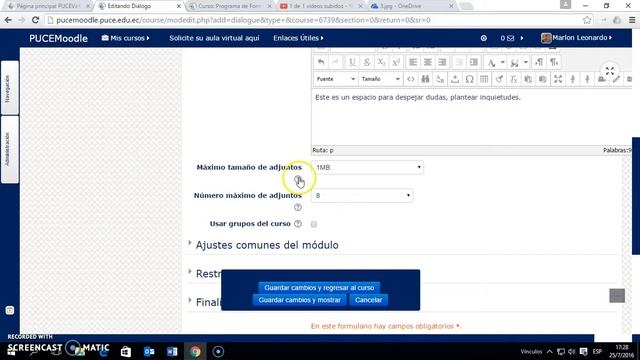Image resolution: width=640 pixels, height=360 pixels.
Task: Align text right in the editor
Action: pos(442,62)
